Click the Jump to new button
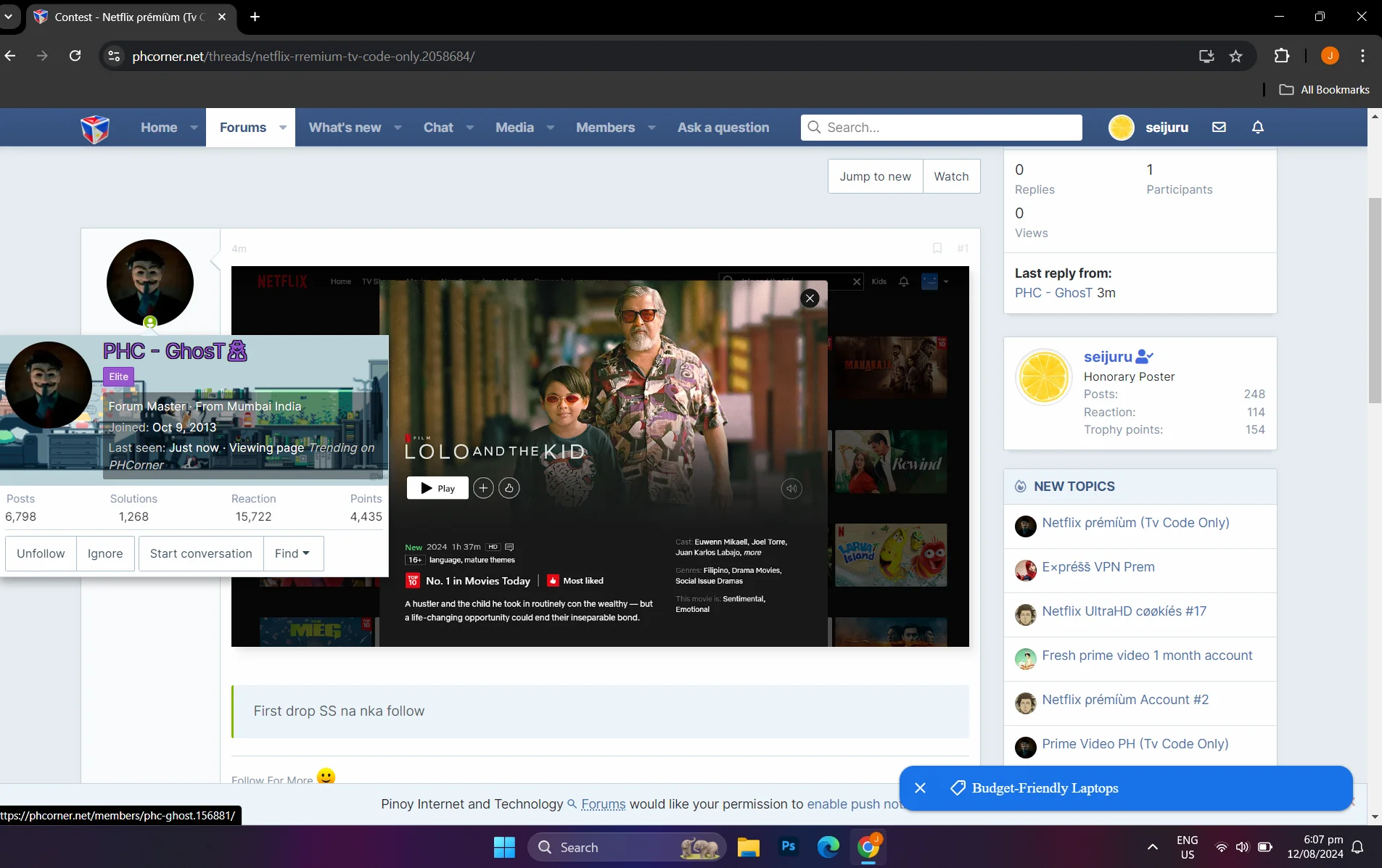This screenshot has width=1382, height=868. [875, 176]
